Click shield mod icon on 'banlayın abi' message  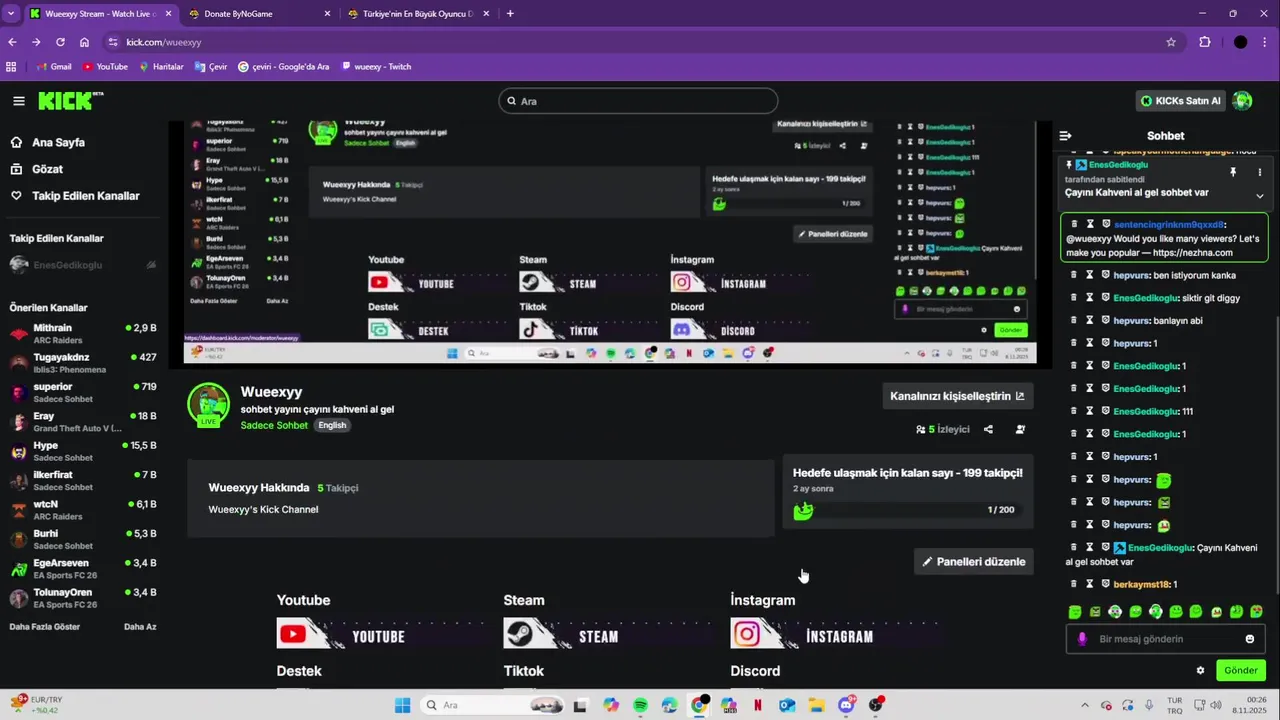click(x=1106, y=320)
